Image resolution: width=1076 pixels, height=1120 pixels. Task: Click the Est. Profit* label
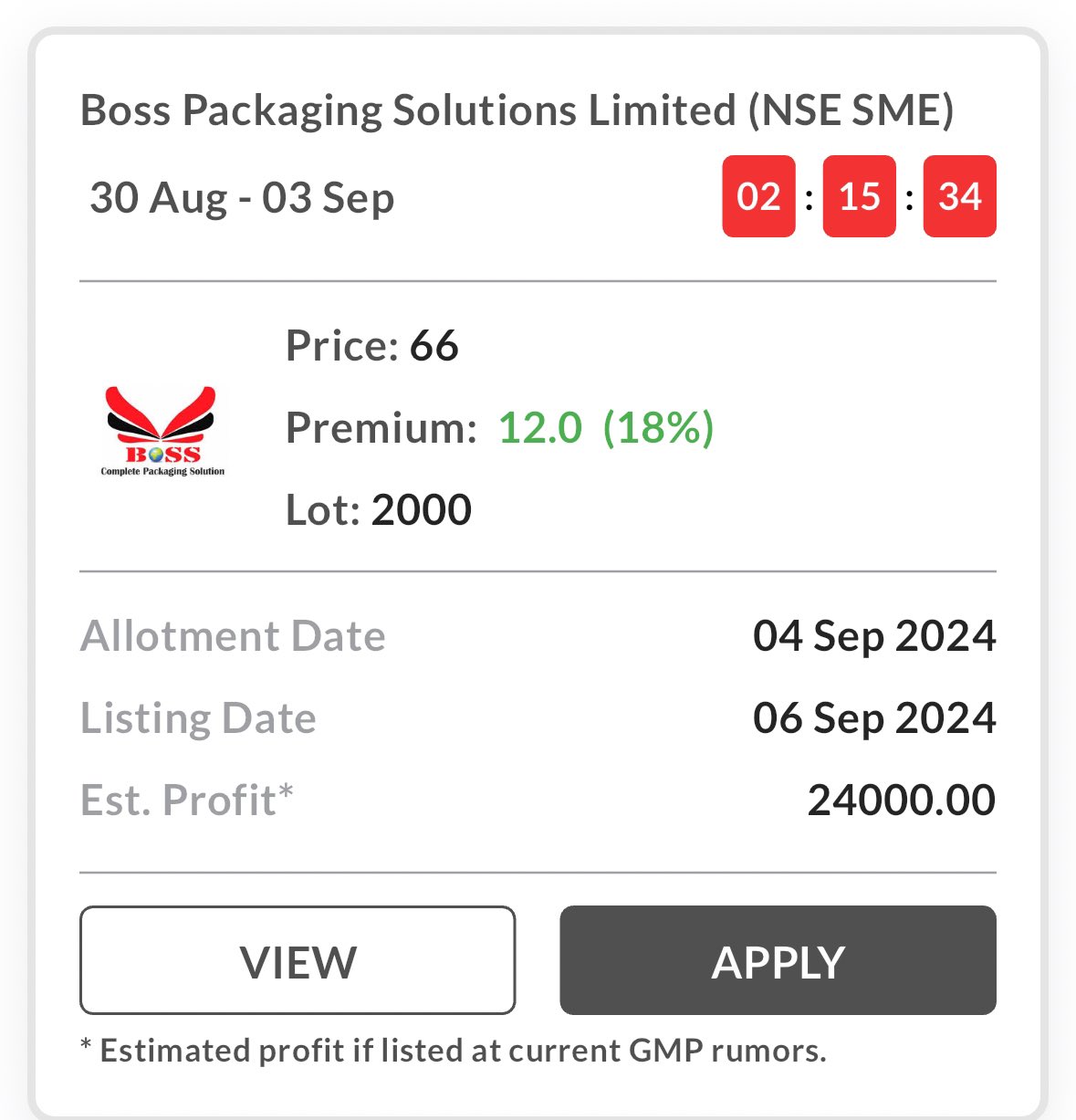click(x=187, y=801)
